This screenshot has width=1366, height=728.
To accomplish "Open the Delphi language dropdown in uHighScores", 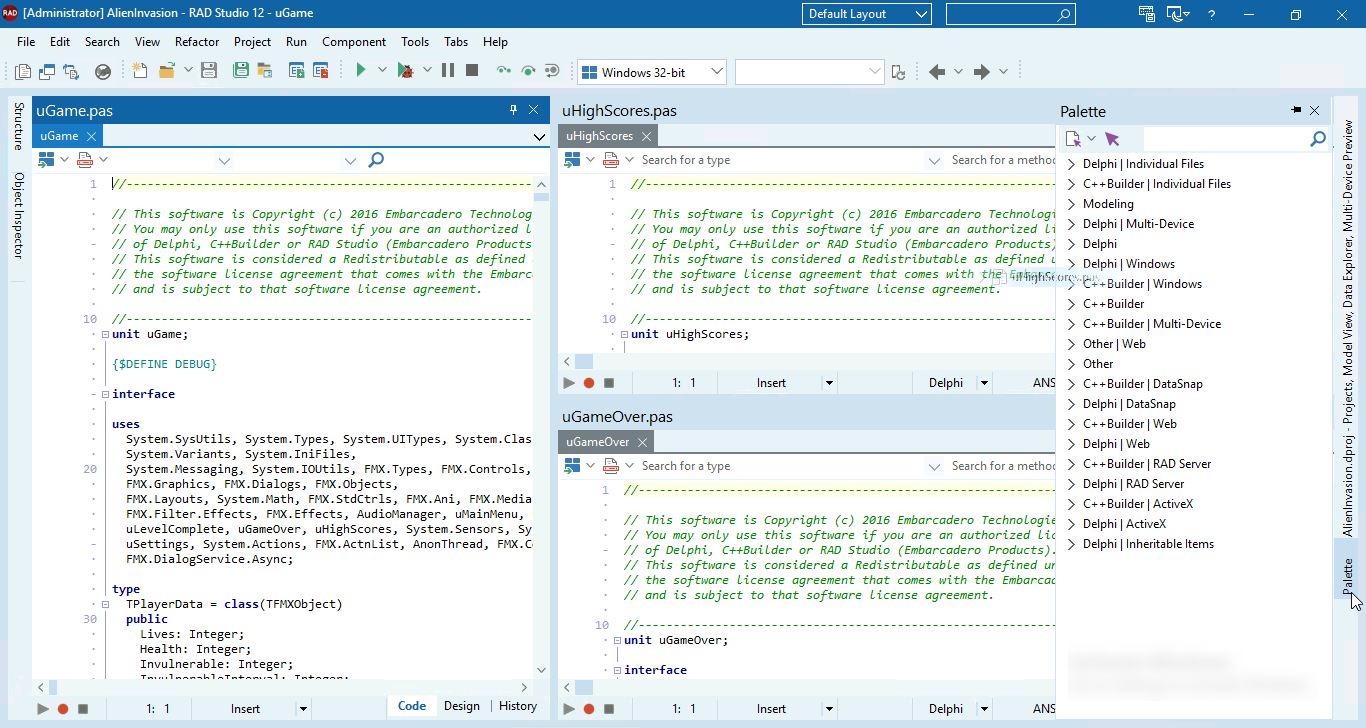I will tap(984, 383).
